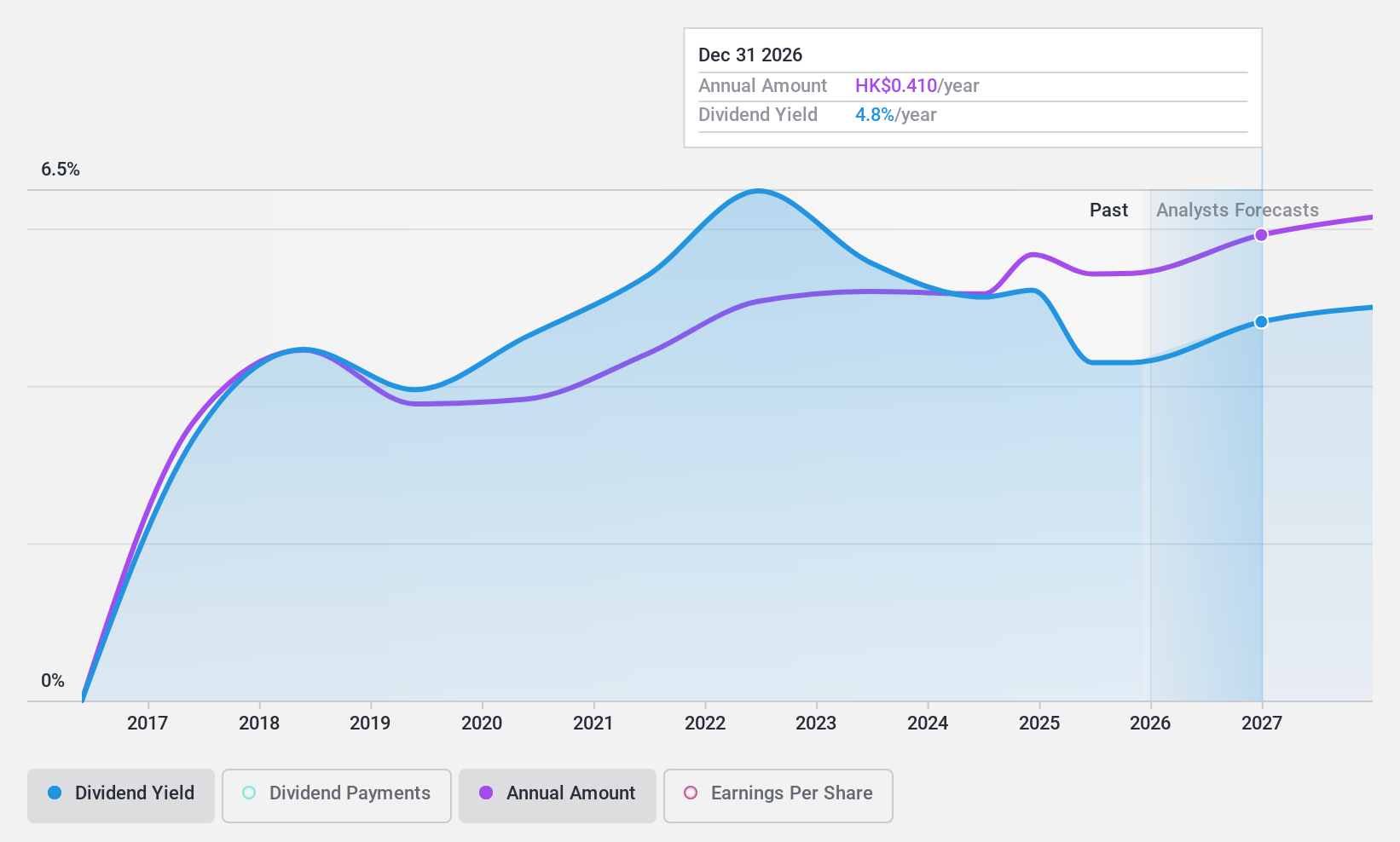This screenshot has height=842, width=1400.
Task: Click the blue Dividend Yield legend dot
Action: [x=55, y=793]
